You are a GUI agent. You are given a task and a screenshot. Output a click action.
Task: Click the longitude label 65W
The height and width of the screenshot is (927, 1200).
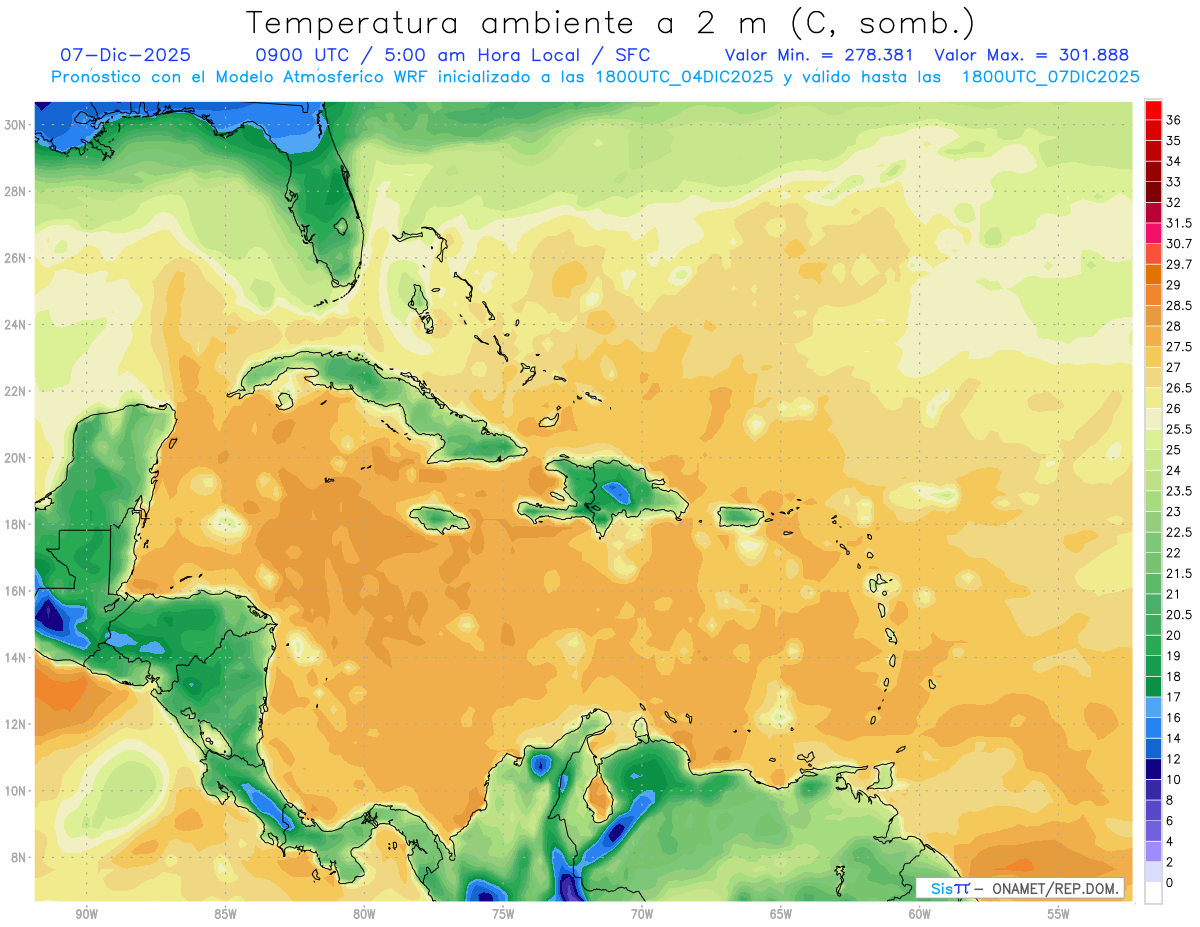(x=781, y=914)
